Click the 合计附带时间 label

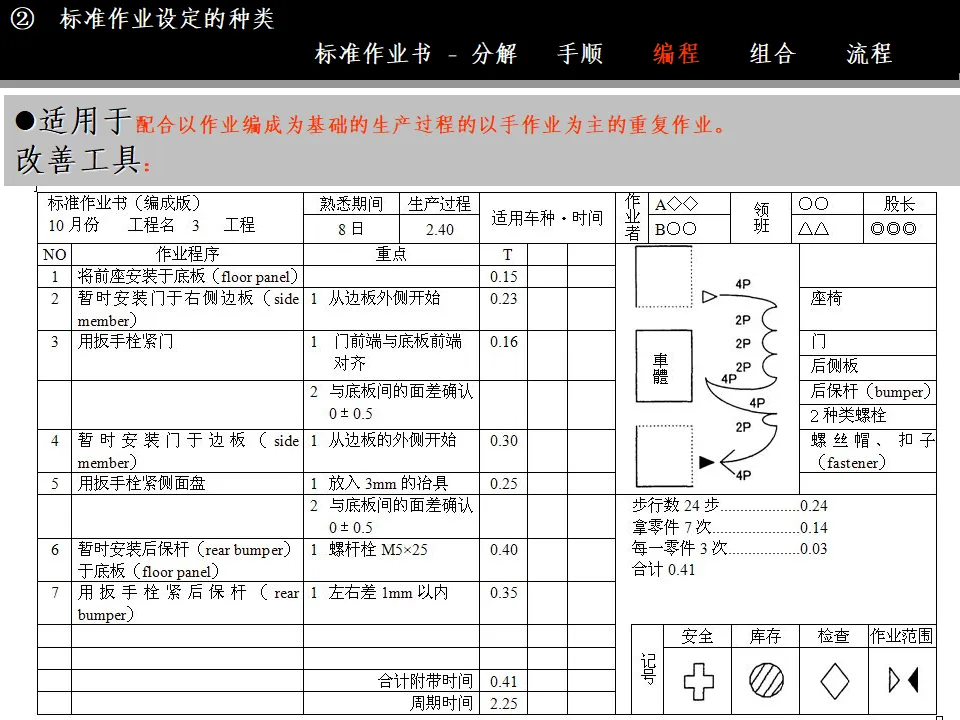coord(426,681)
